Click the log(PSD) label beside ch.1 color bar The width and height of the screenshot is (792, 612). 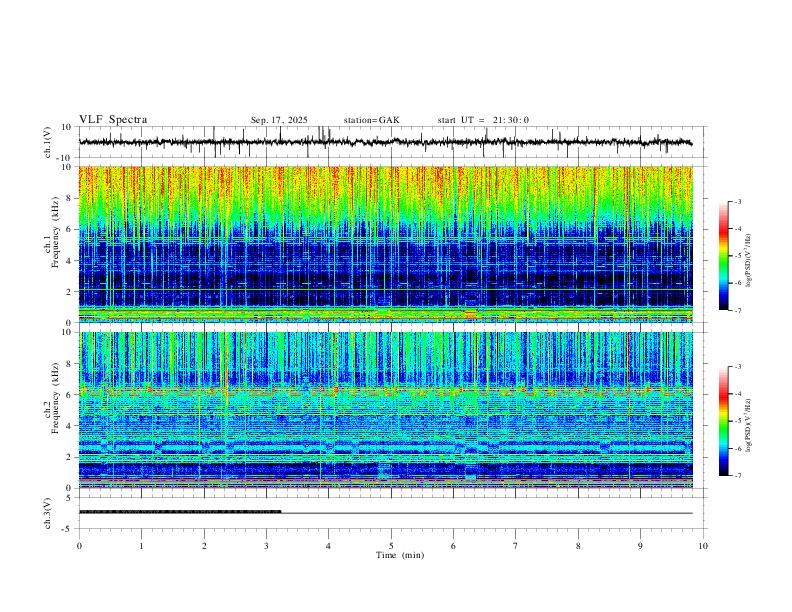[x=748, y=261]
